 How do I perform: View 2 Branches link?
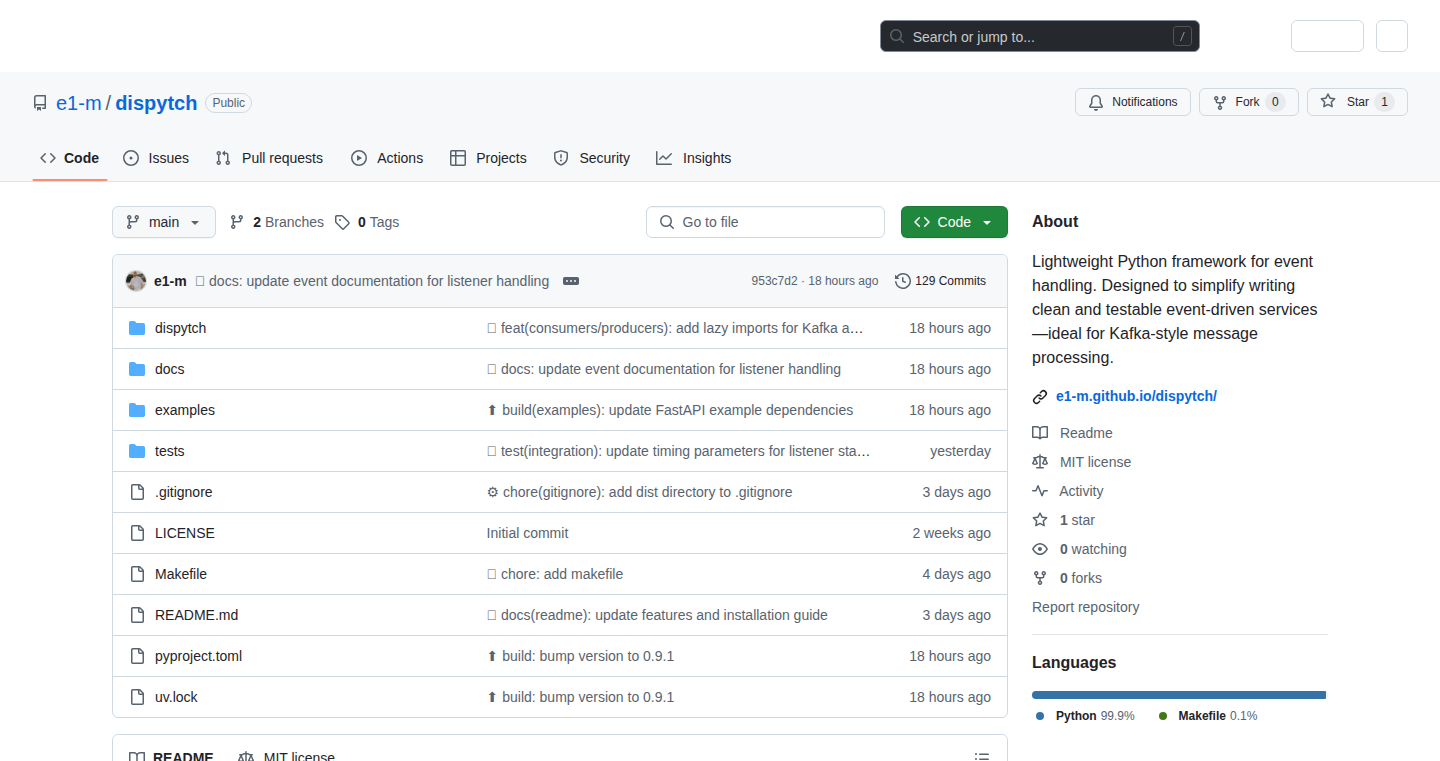pos(277,222)
